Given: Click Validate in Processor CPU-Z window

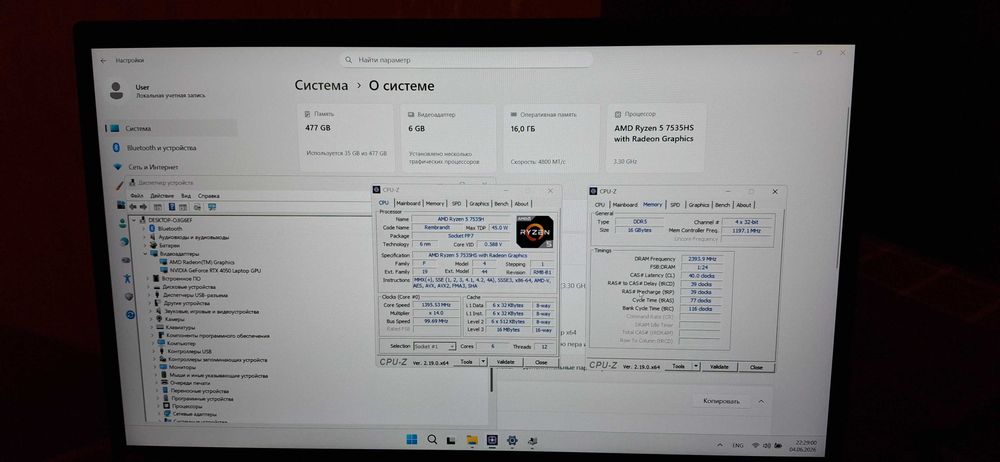Looking at the screenshot, I should (506, 362).
